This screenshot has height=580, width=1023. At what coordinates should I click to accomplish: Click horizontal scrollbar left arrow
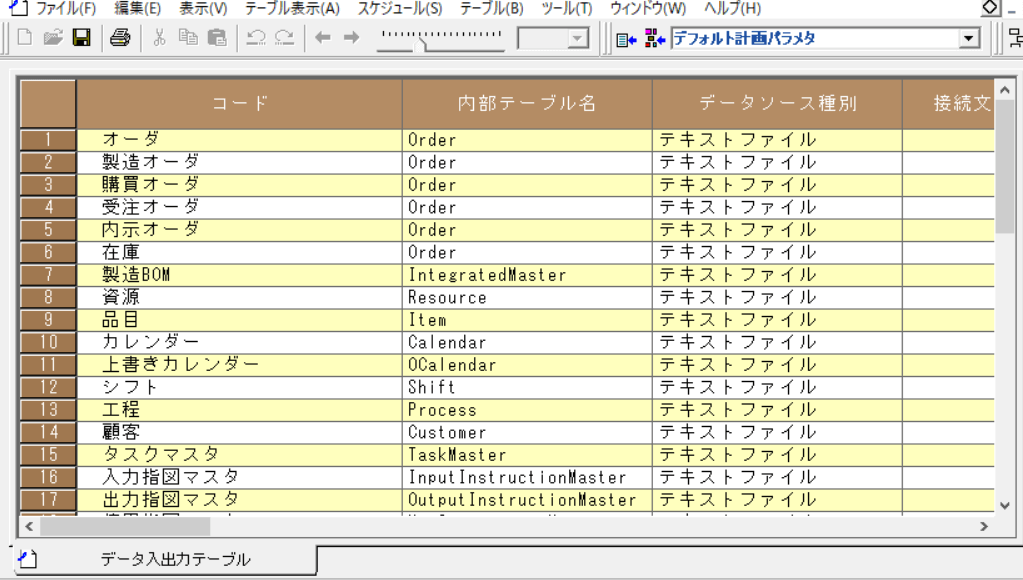29,527
